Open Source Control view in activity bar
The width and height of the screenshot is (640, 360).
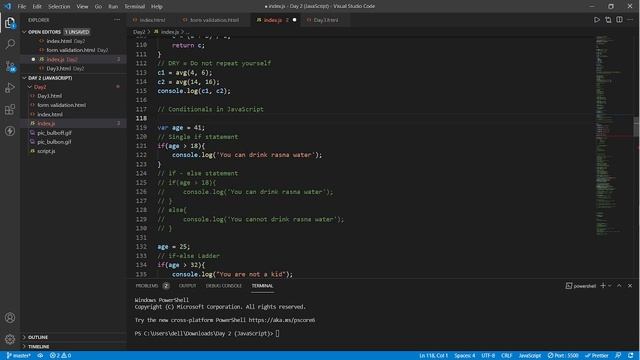click(10, 66)
